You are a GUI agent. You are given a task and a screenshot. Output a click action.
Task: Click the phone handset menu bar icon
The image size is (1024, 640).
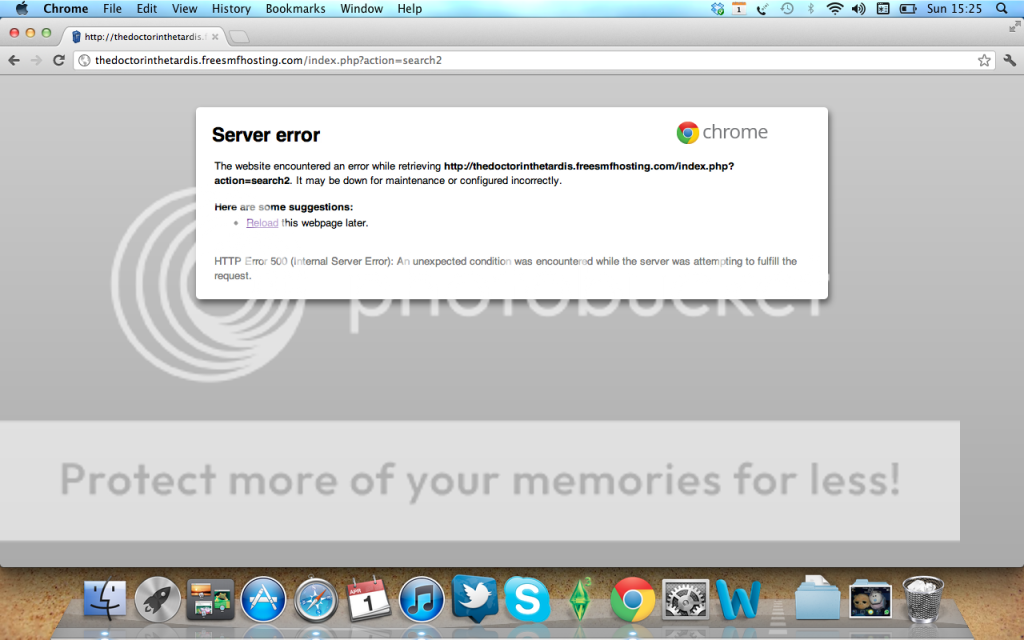[763, 8]
